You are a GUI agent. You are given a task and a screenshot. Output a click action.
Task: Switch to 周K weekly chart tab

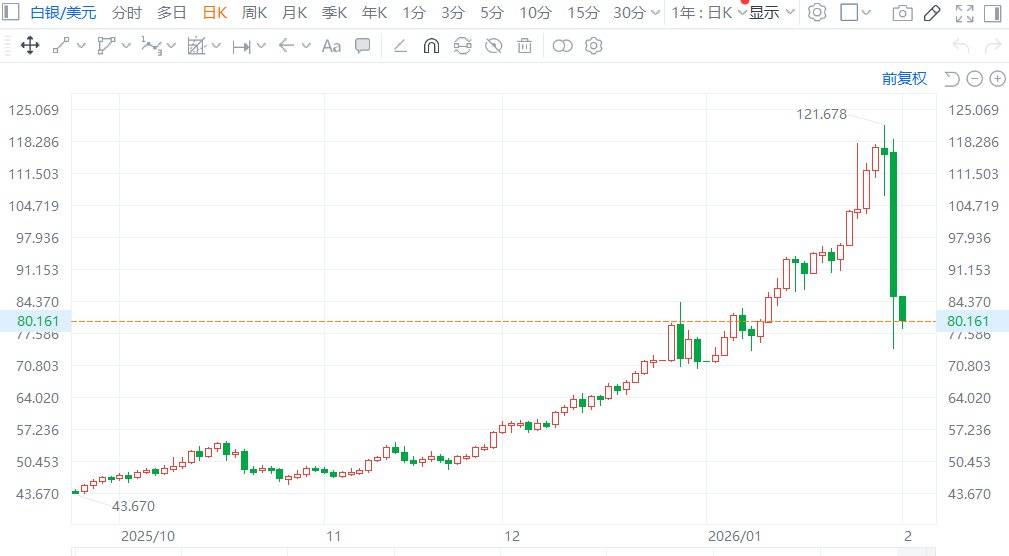(254, 13)
